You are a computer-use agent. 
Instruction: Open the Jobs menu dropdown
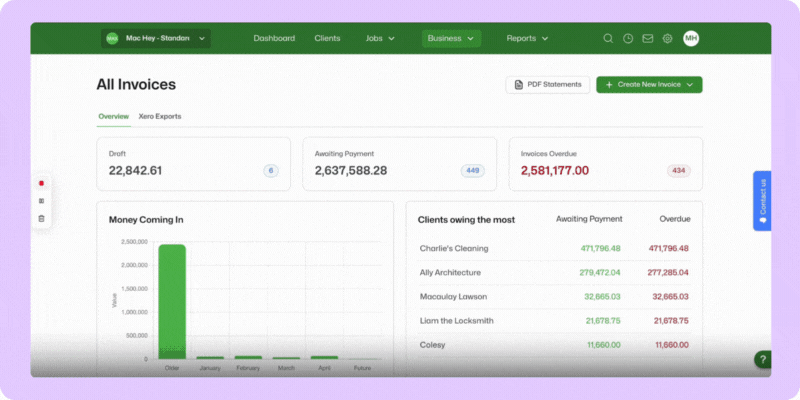pyautogui.click(x=380, y=38)
